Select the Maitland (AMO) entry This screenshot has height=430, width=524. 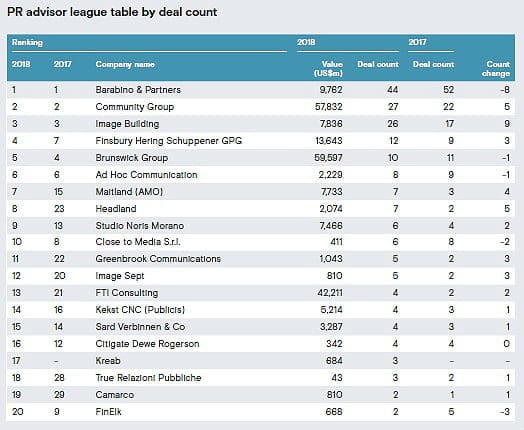coord(129,191)
